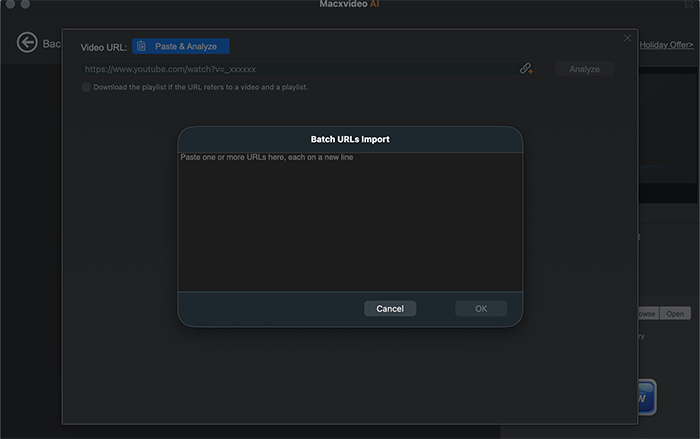Click the Paste & Analyze button

(x=181, y=46)
